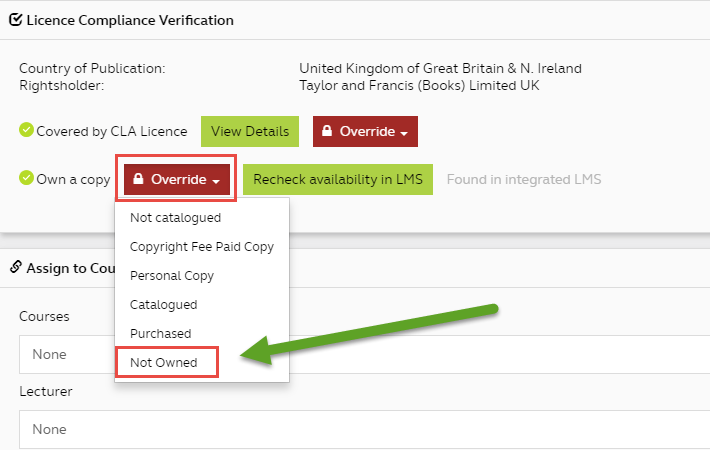Choose Copyright Fee Paid Copy option

(201, 246)
